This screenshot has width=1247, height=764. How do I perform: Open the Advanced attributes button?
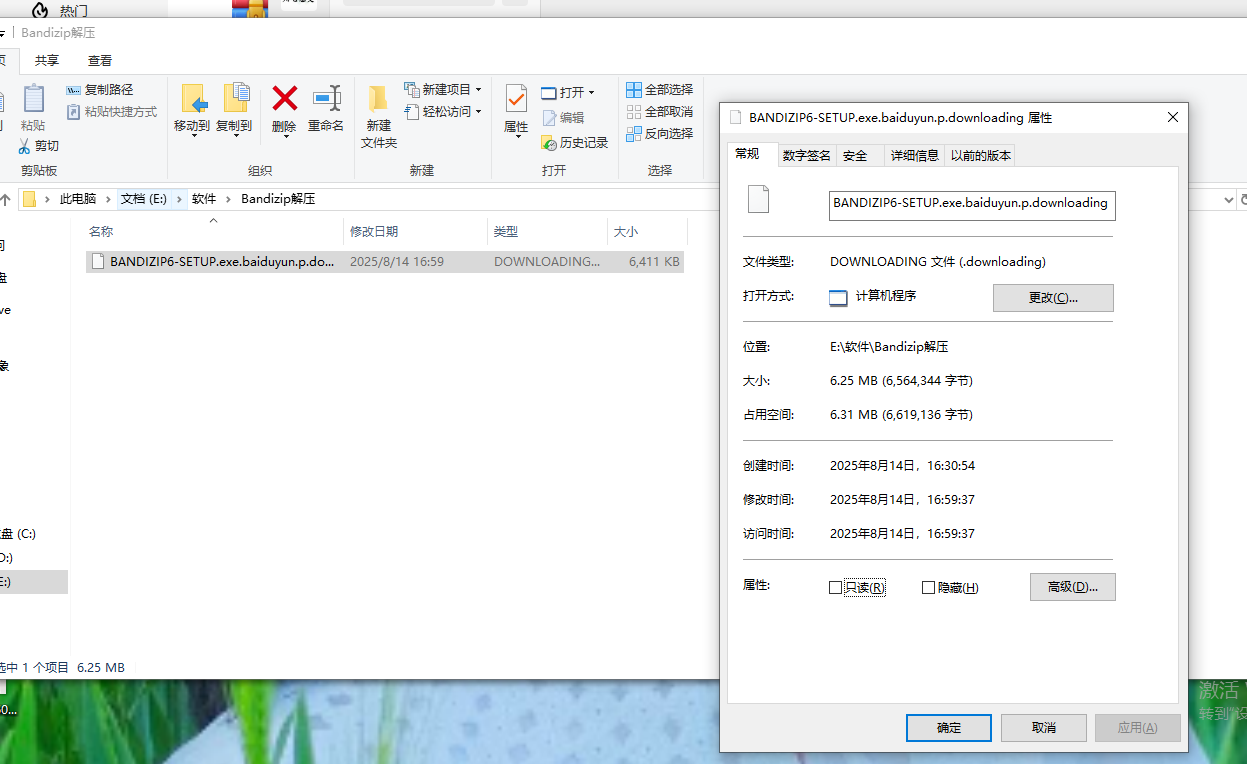pyautogui.click(x=1072, y=587)
